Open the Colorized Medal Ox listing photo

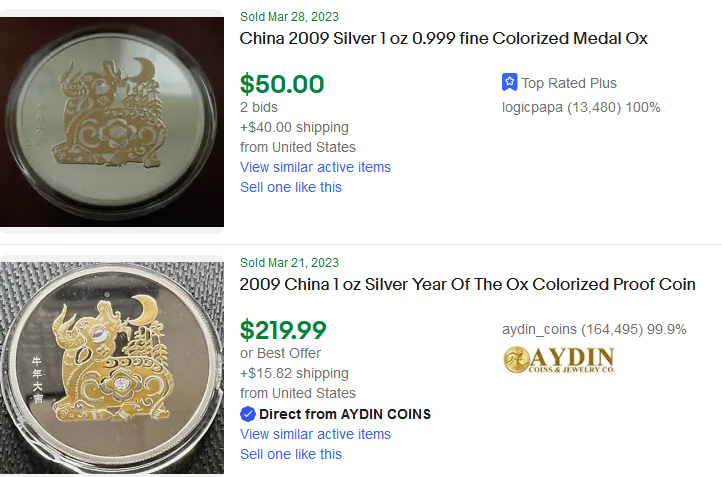111,118
